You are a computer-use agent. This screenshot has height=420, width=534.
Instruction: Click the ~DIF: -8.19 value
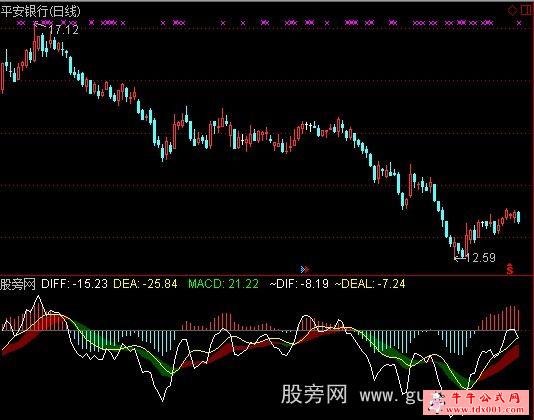coord(299,284)
